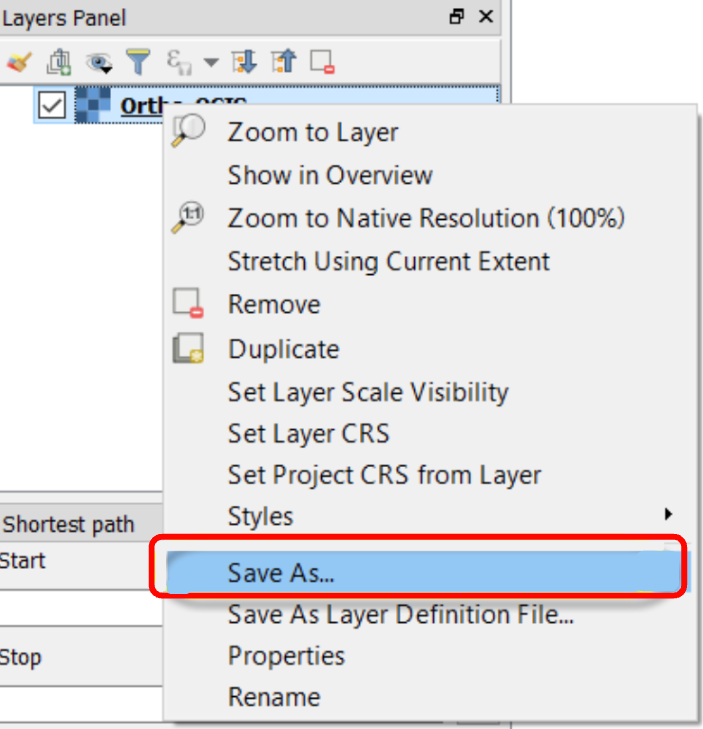Choose Remove from the context menu
703x729 pixels.
[x=274, y=304]
